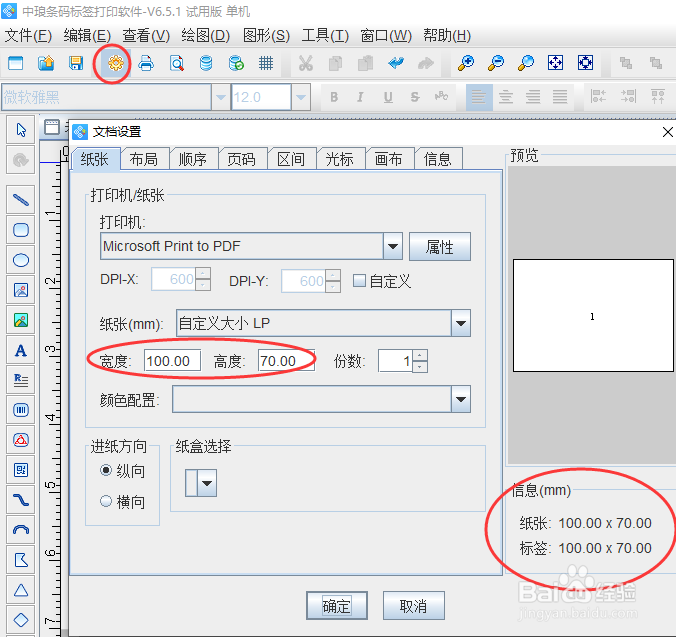The height and width of the screenshot is (637, 676).
Task: Toggle italic formatting button
Action: (360, 97)
